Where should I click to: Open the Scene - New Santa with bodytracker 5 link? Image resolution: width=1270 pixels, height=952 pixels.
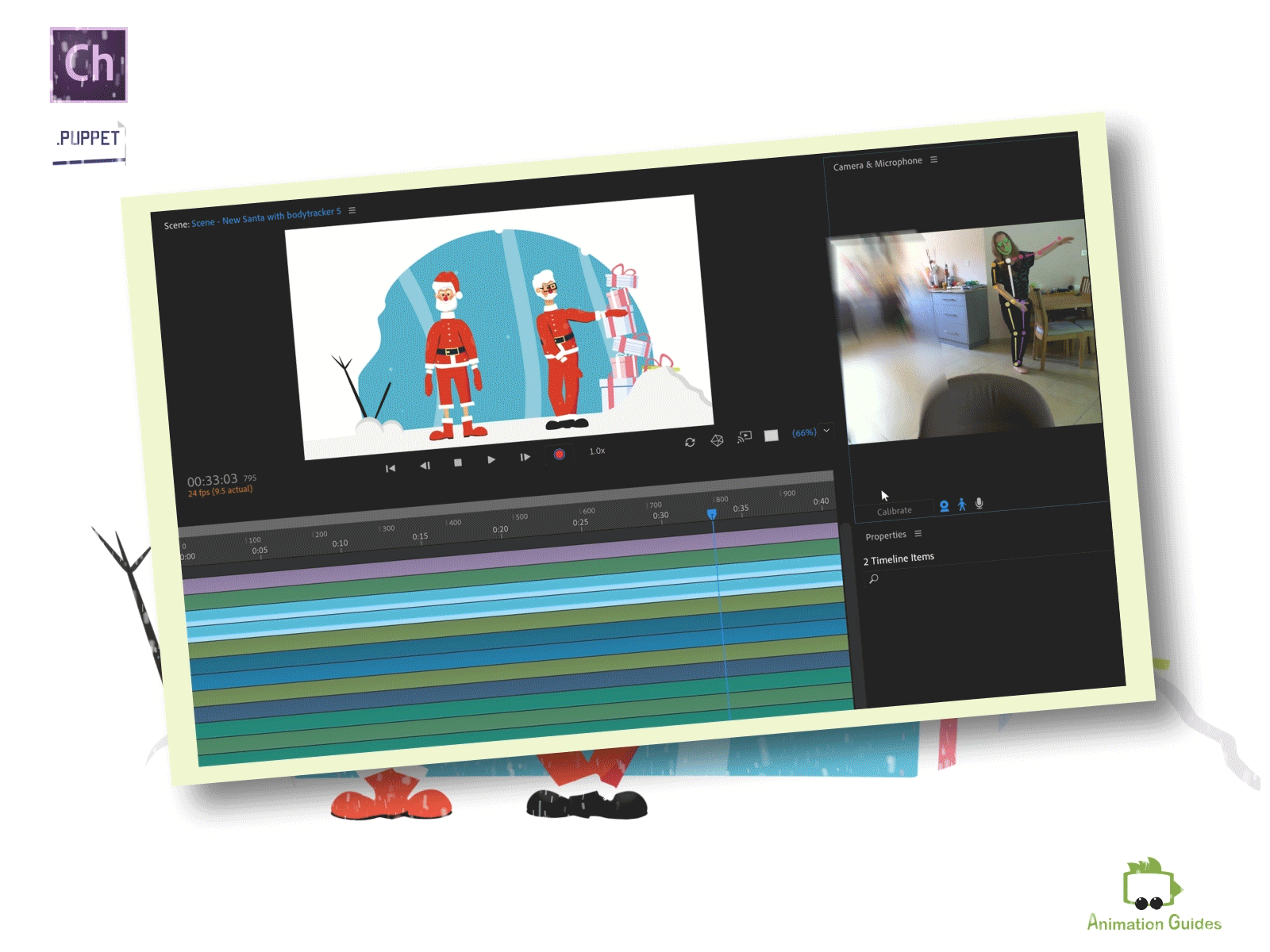[x=266, y=217]
